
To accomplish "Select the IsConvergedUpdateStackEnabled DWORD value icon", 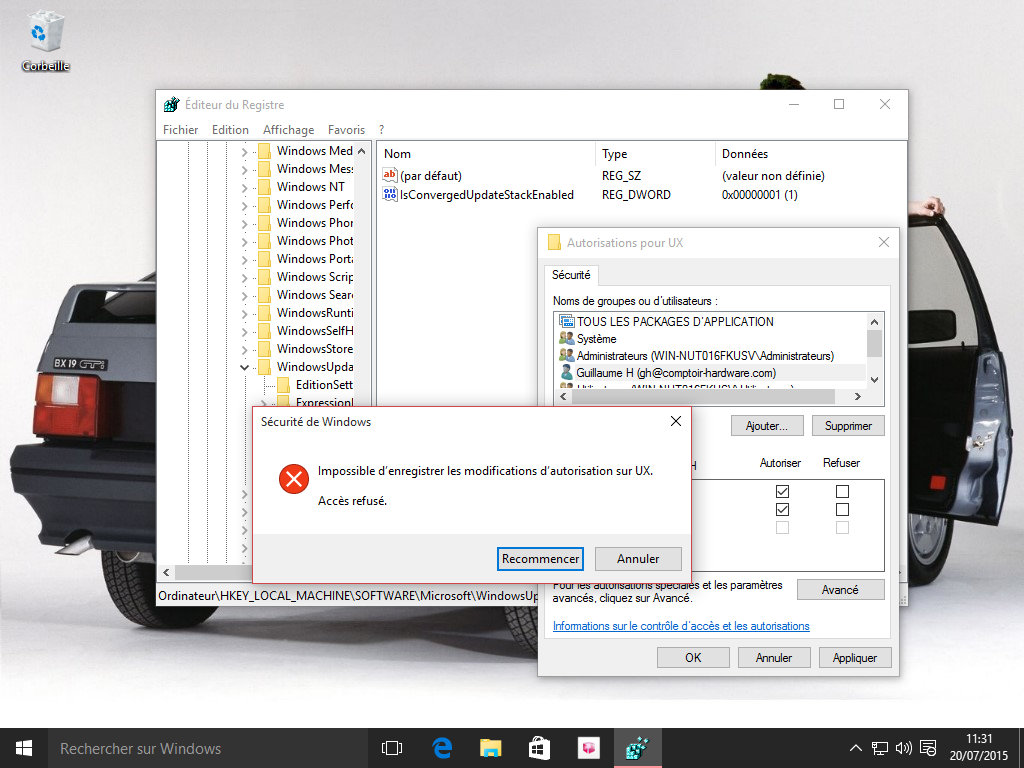I will tap(390, 195).
